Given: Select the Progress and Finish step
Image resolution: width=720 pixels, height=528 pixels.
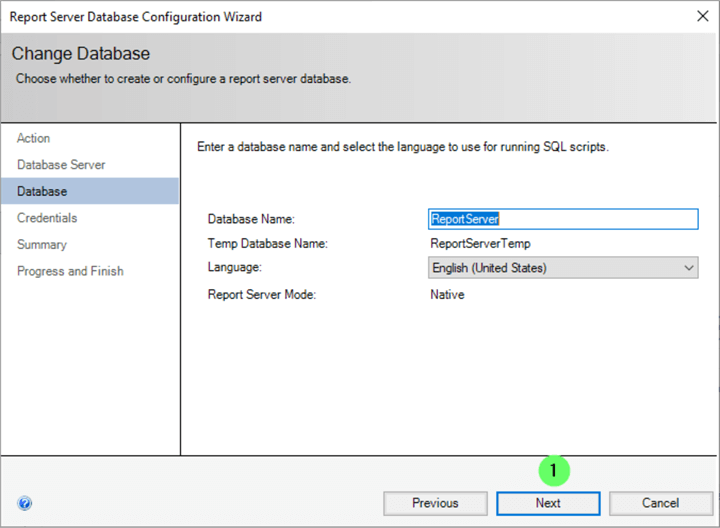Looking at the screenshot, I should coord(70,271).
